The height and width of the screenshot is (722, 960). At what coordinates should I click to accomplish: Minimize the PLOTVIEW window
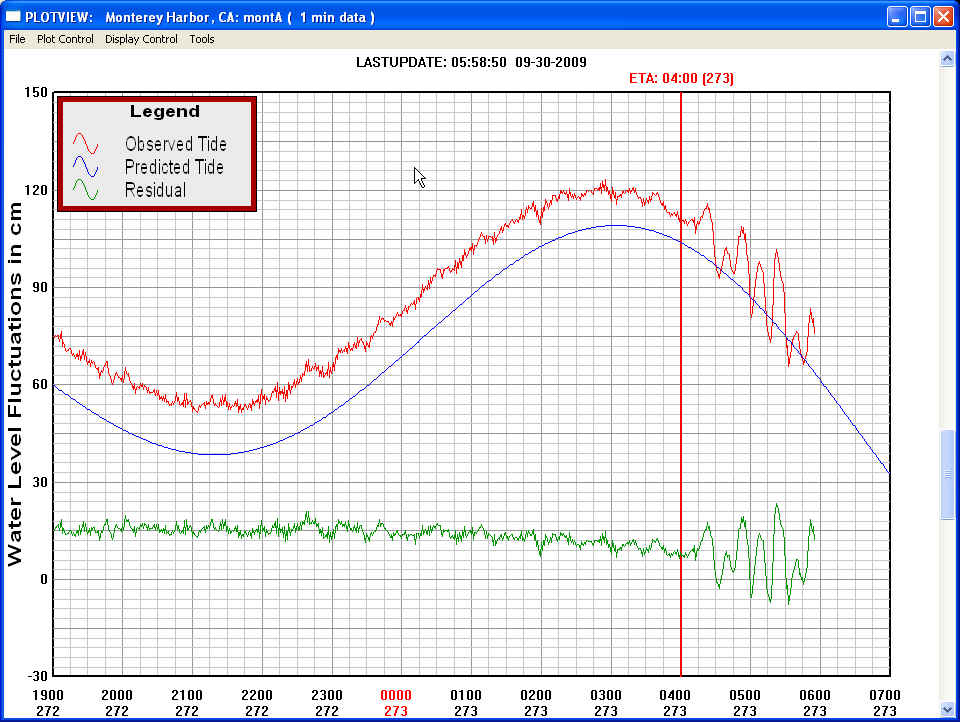point(897,17)
